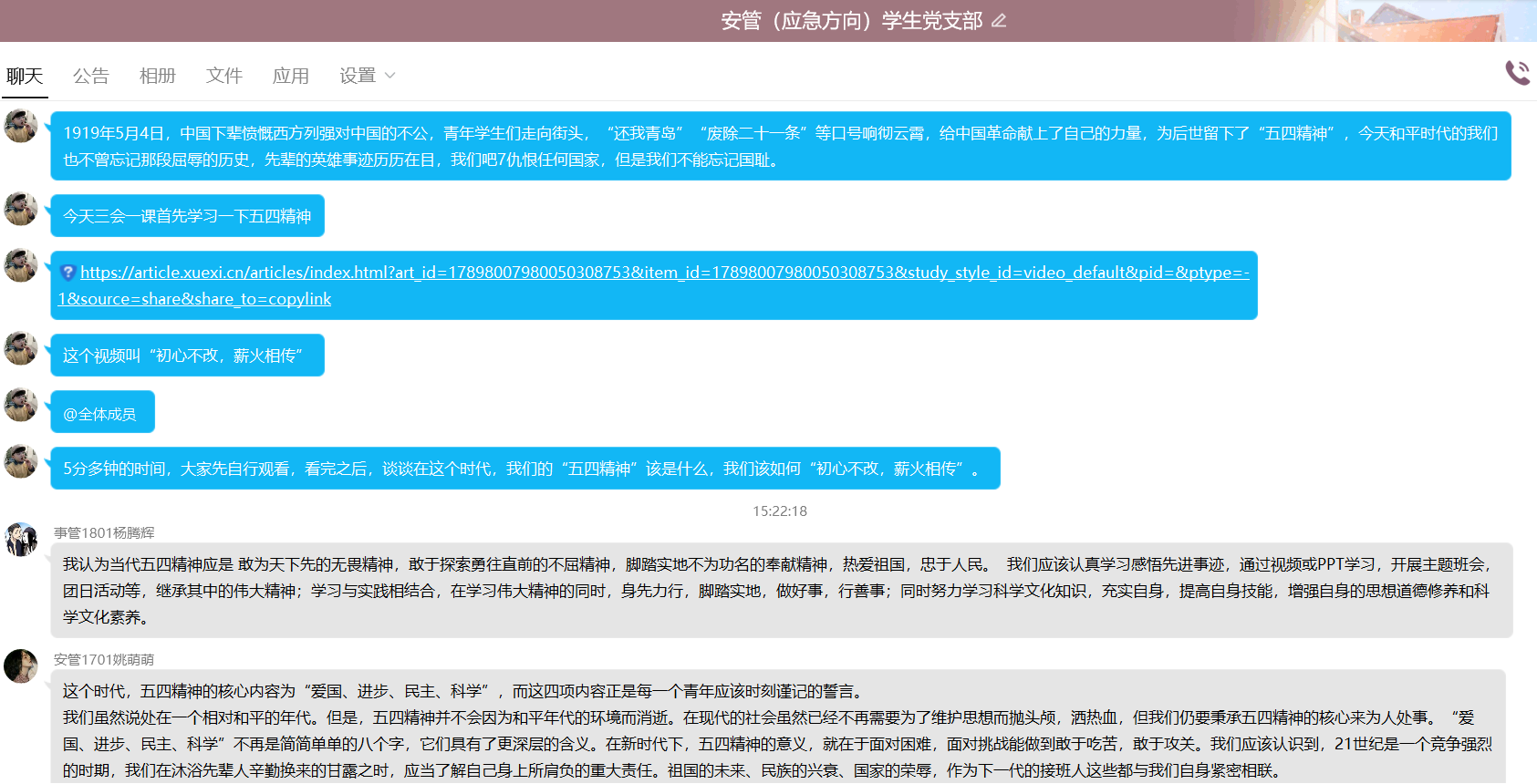
Task: Click 事管1801杨腾辉's profile avatar
Action: [x=20, y=540]
